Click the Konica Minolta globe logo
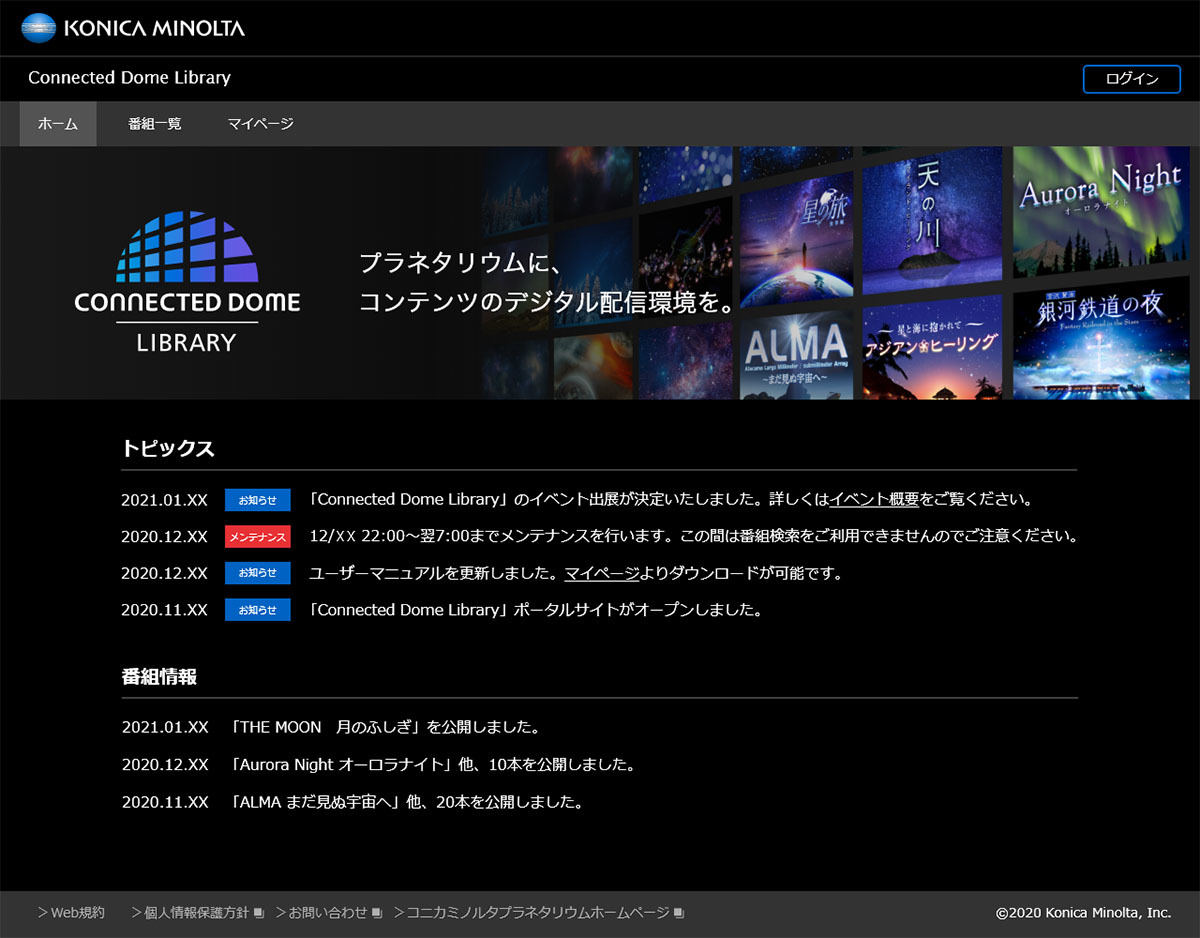1200x938 pixels. pos(39,28)
